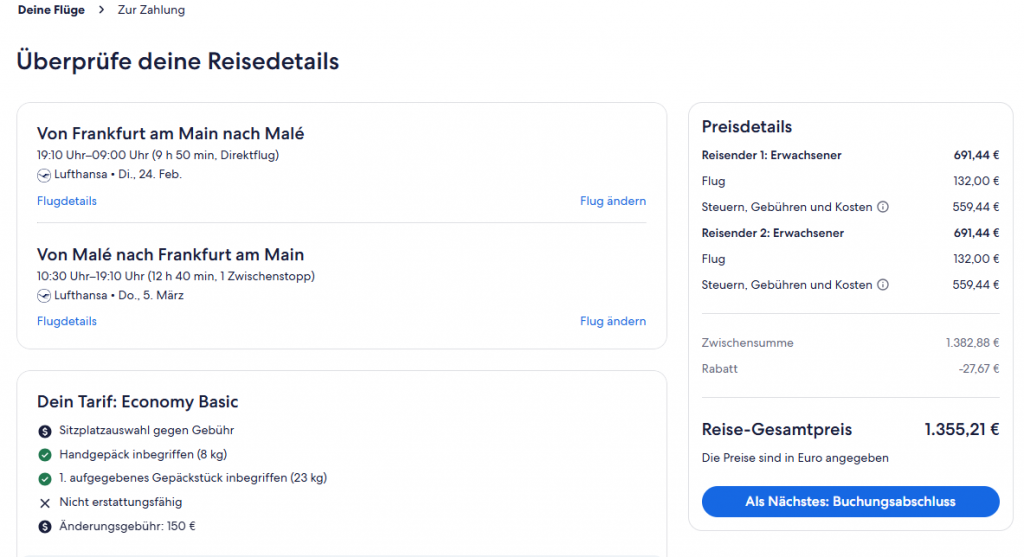This screenshot has width=1024, height=557.
Task: Click info icon beside first traveler's taxes
Action: (x=883, y=208)
